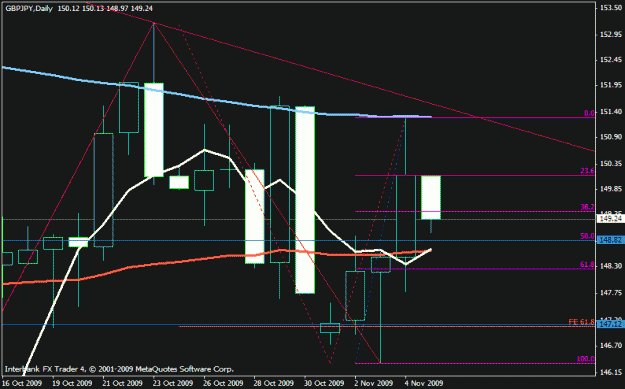Viewport: 625px width, 389px height.
Task: Select the 150.90 price axis label
Action: [x=611, y=137]
